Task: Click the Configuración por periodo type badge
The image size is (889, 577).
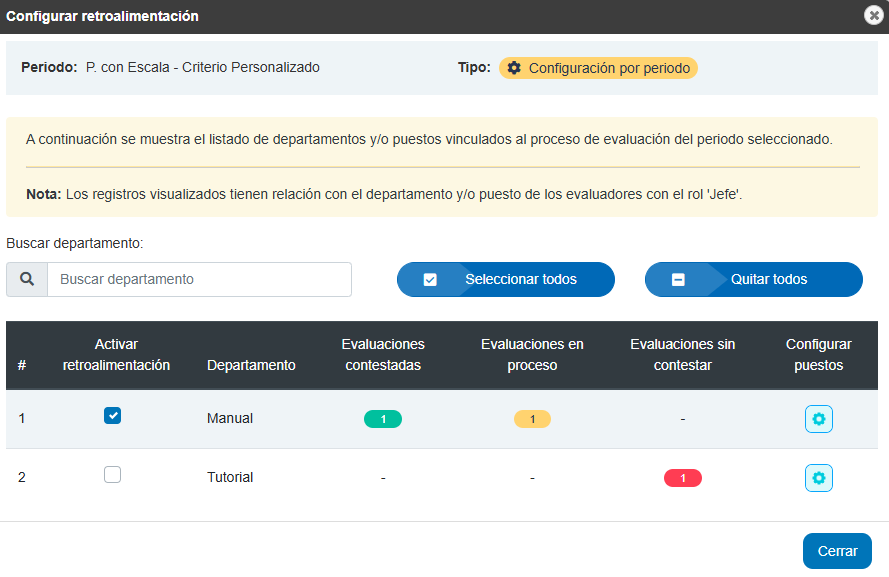Action: (598, 68)
